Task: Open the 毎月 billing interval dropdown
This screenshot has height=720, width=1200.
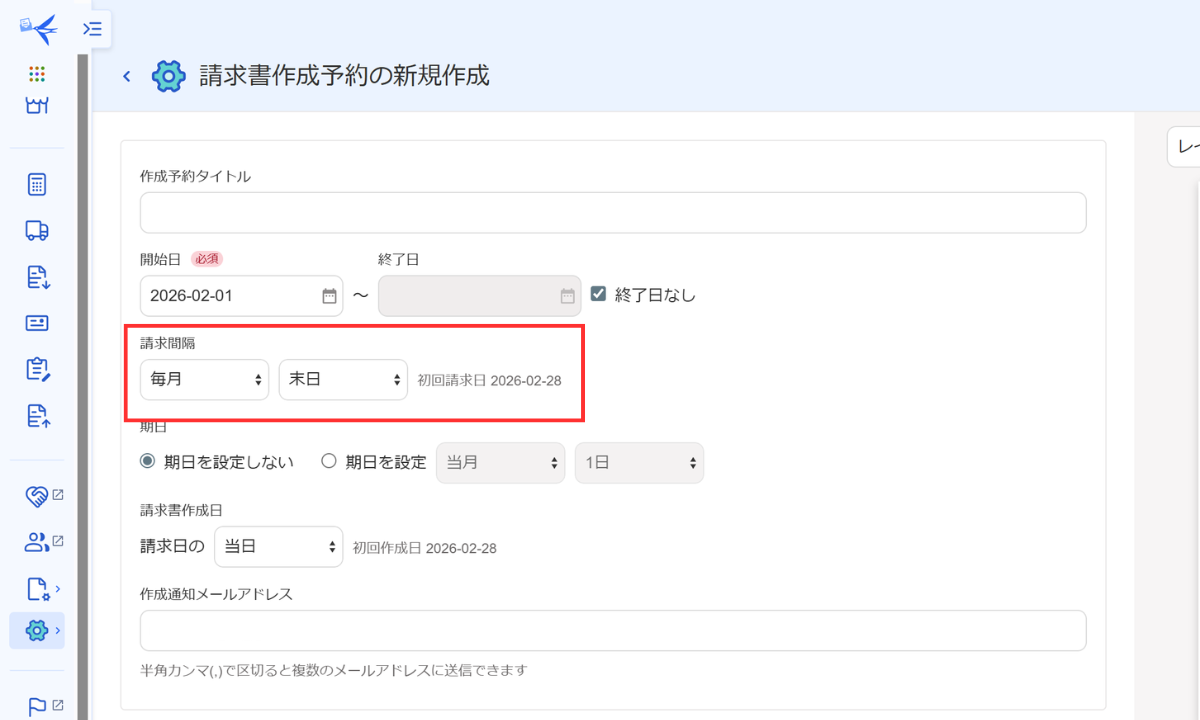Action: pyautogui.click(x=204, y=380)
